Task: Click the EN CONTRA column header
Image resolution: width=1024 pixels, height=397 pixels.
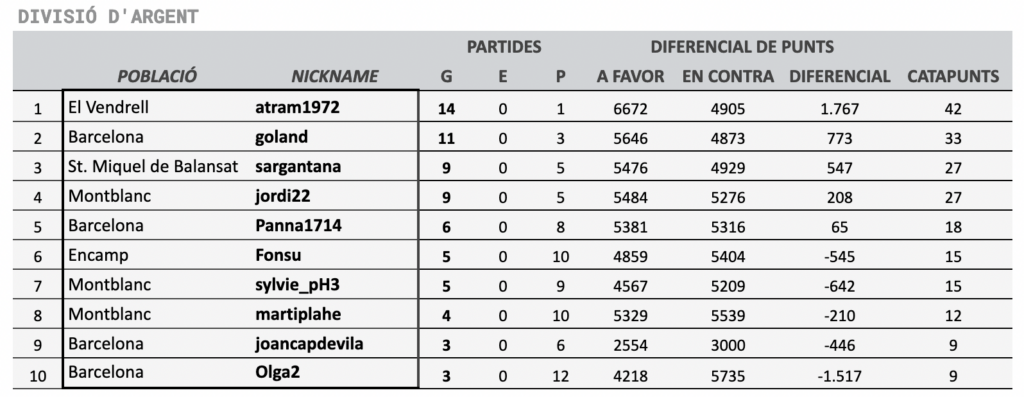Action: click(728, 76)
